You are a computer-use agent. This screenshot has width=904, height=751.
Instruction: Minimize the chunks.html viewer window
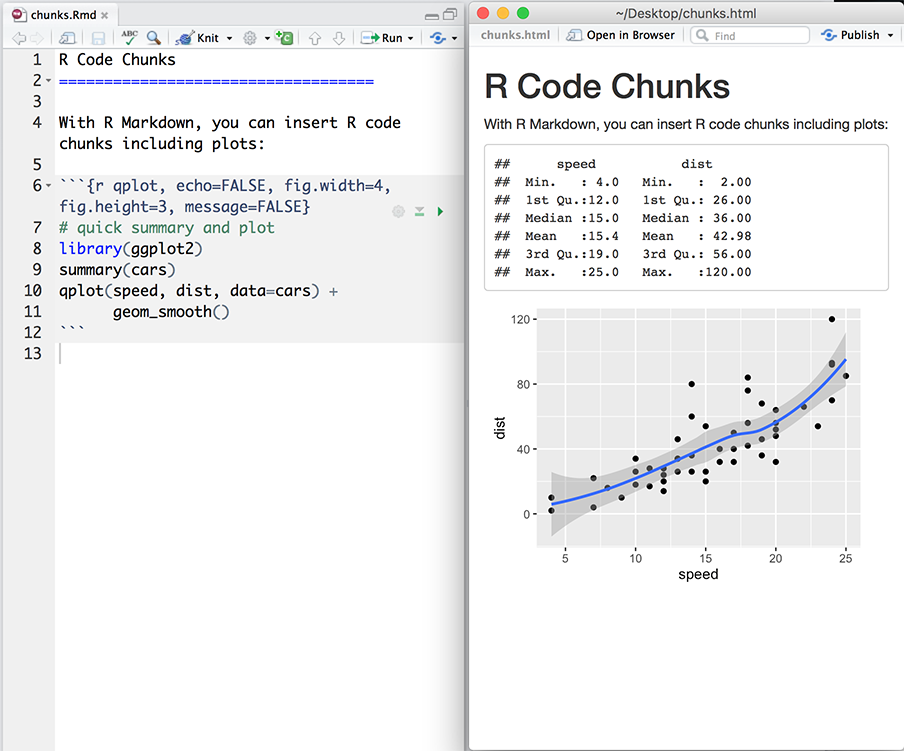coord(503,13)
